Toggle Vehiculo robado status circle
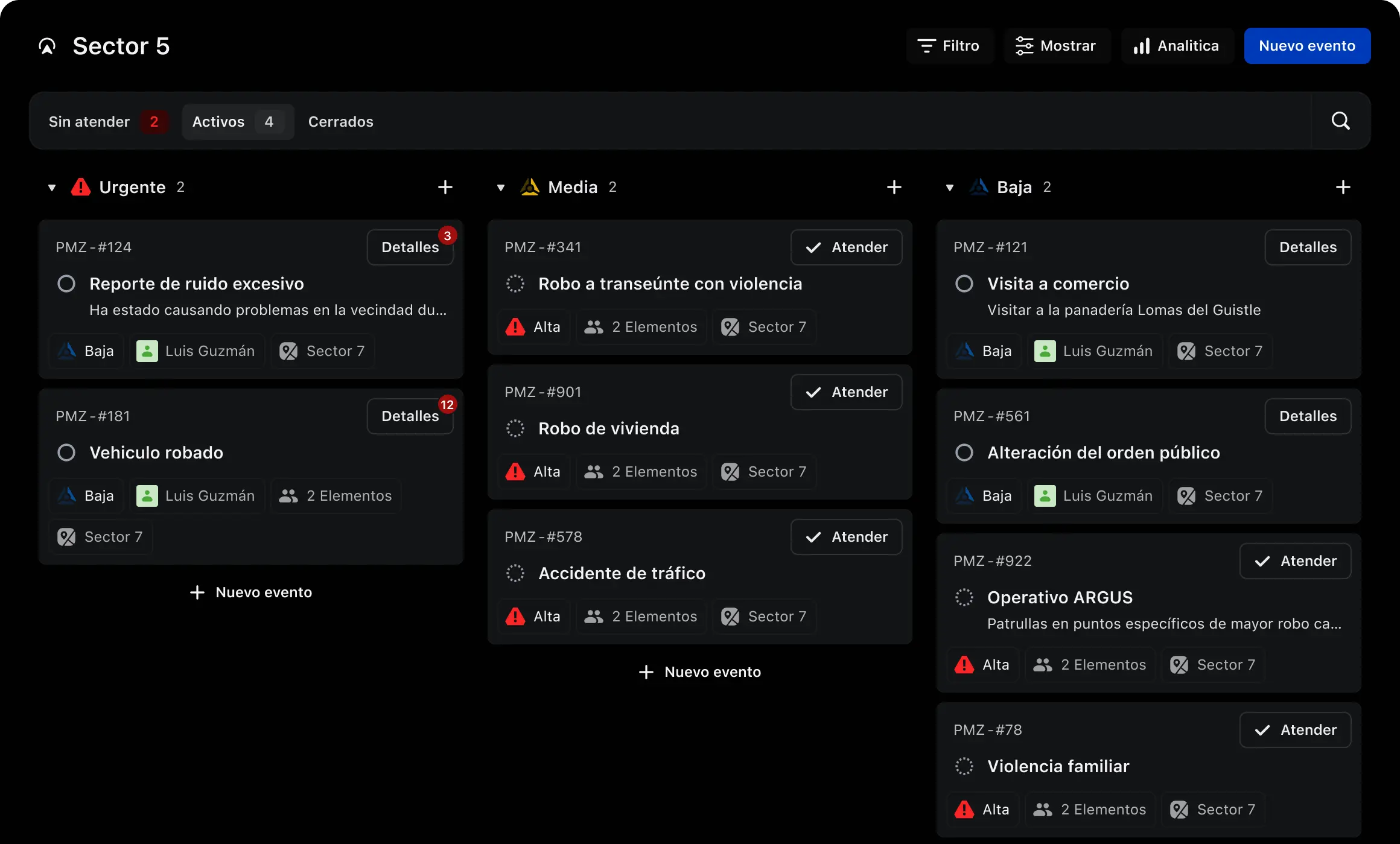Screen dimensions: 1400x844 pos(66,452)
